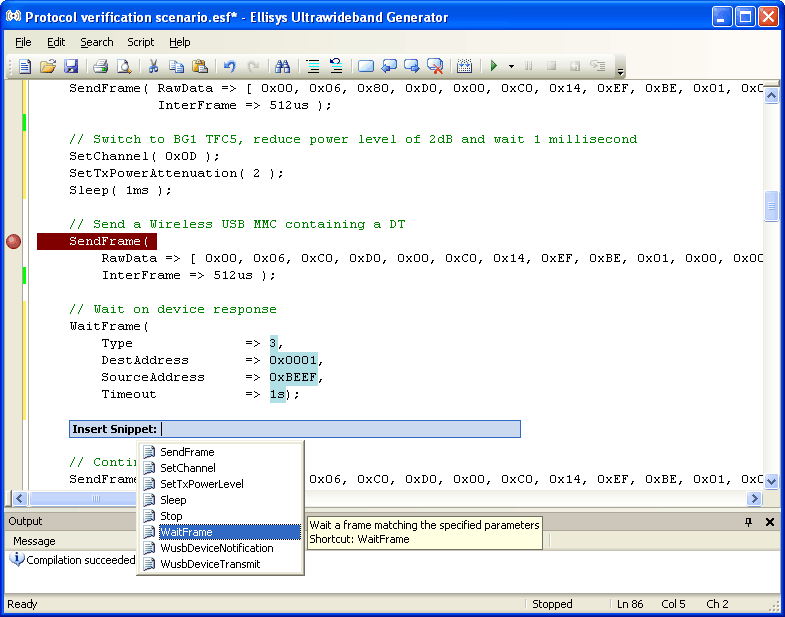Pin the Output panel with pushpin
The image size is (785, 617).
[749, 522]
